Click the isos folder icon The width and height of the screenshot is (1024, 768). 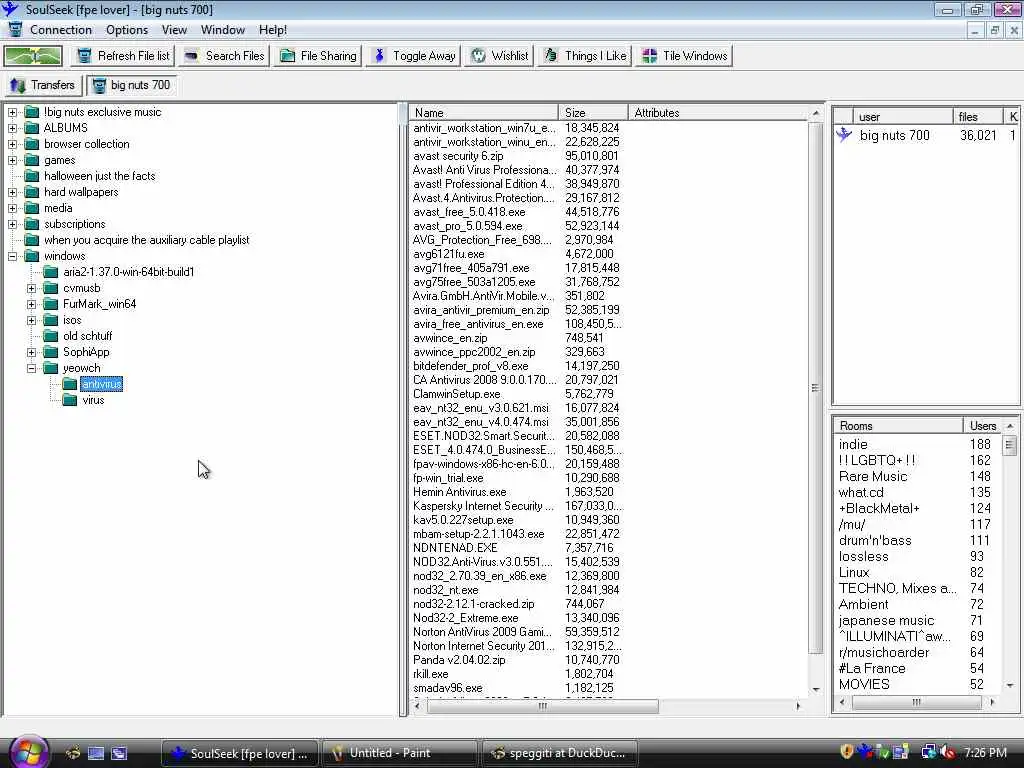click(x=51, y=320)
